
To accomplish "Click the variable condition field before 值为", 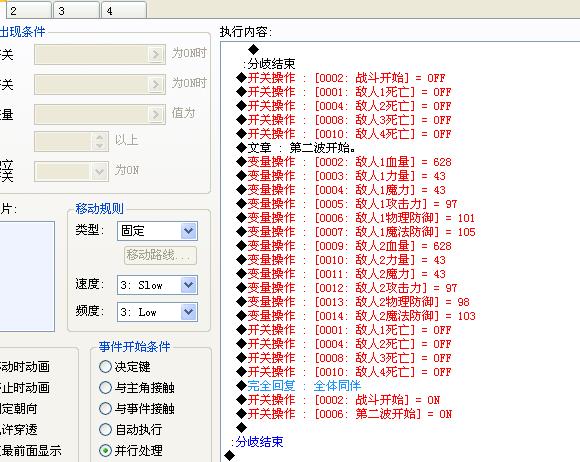I will click(100, 114).
